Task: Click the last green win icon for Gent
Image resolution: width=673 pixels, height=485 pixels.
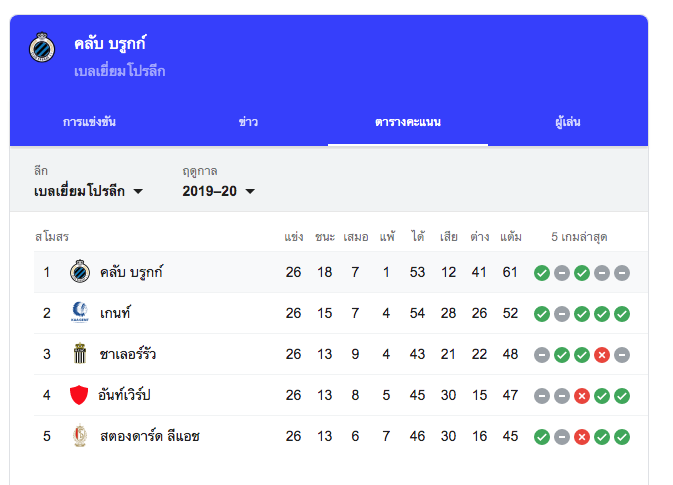Action: 621,314
